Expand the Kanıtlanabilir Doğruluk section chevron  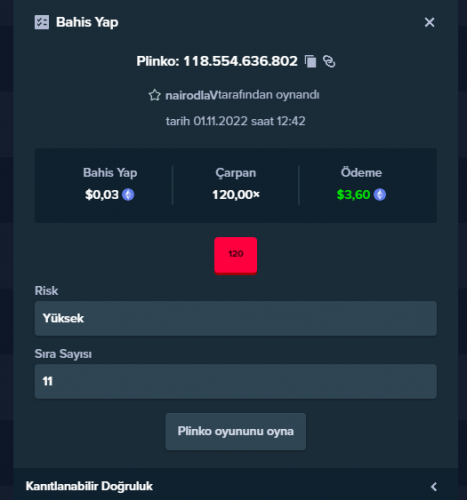[434, 487]
